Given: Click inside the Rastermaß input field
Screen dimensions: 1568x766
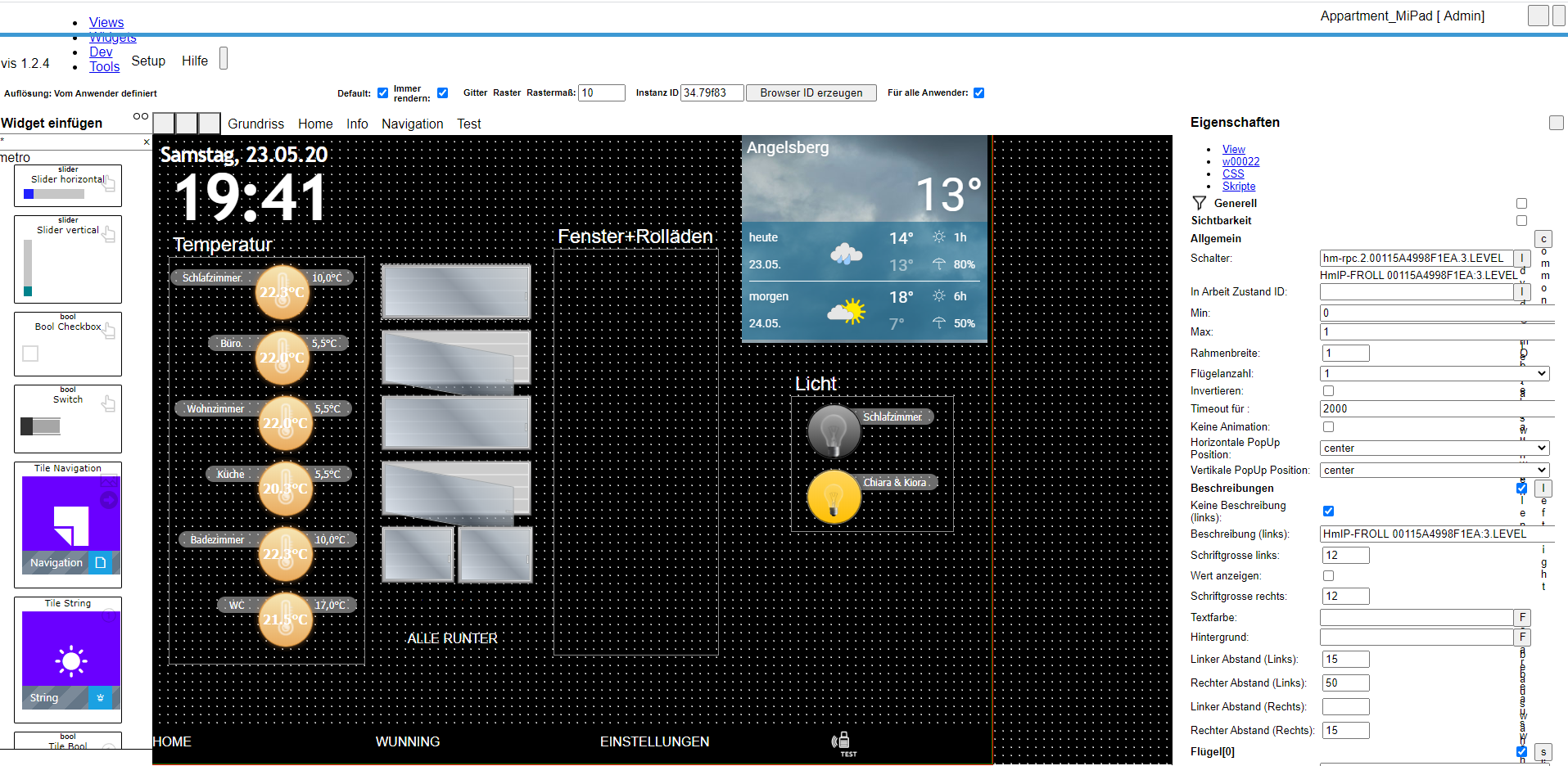Looking at the screenshot, I should tap(601, 92).
